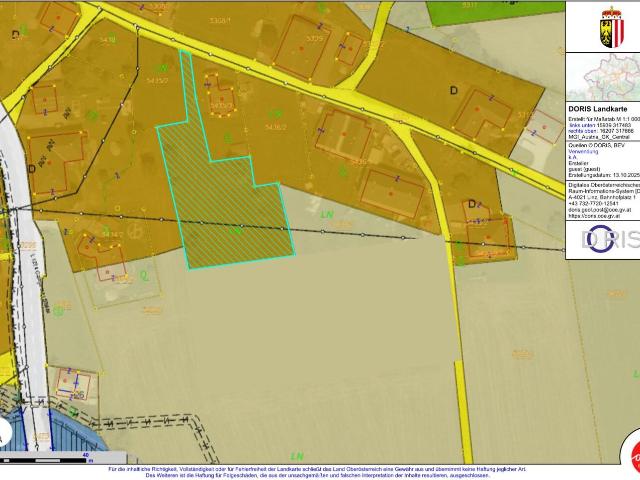The height and width of the screenshot is (480, 640).
Task: Click the D zoning label near top-left
Action: pos(16,33)
